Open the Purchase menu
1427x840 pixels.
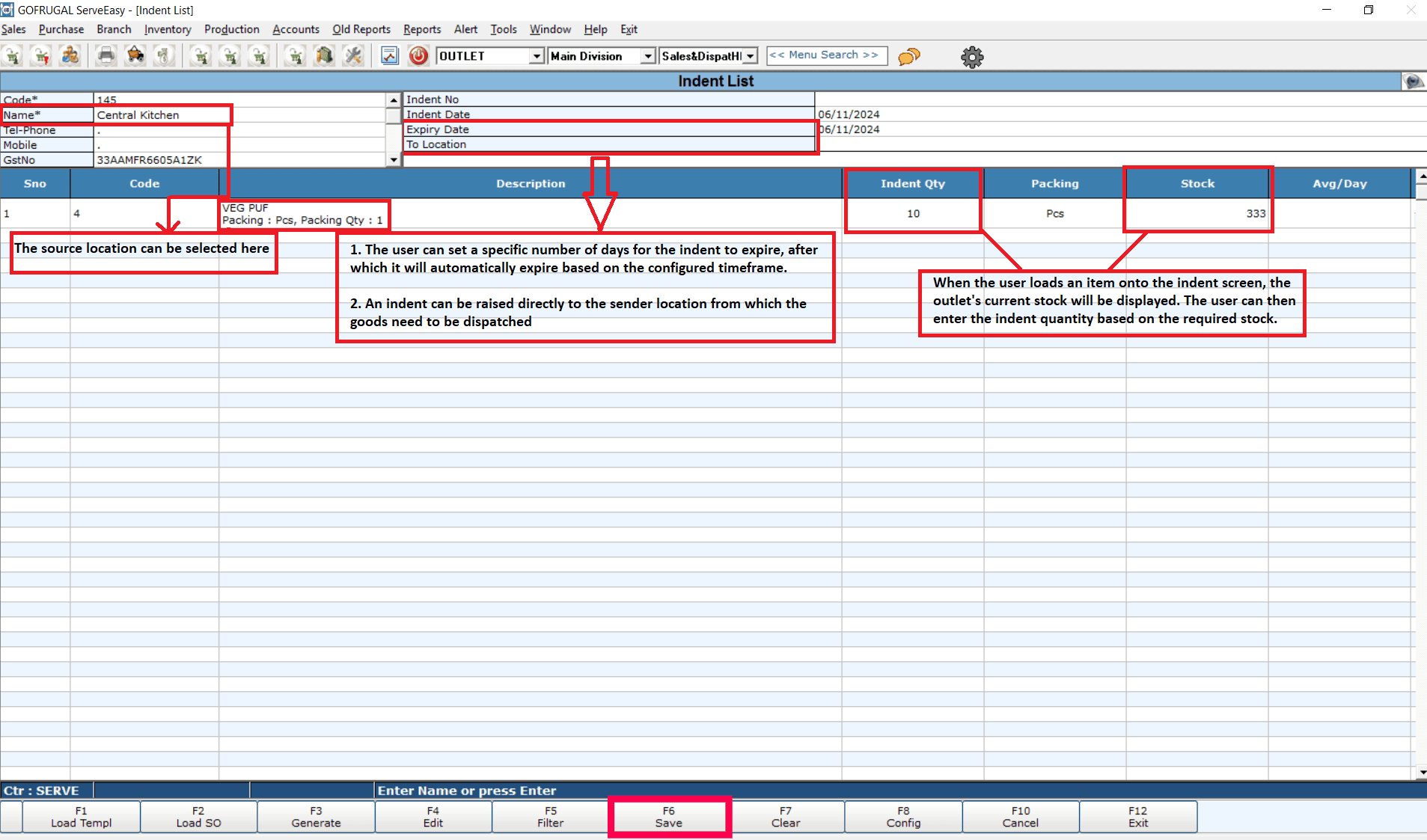coord(61,29)
